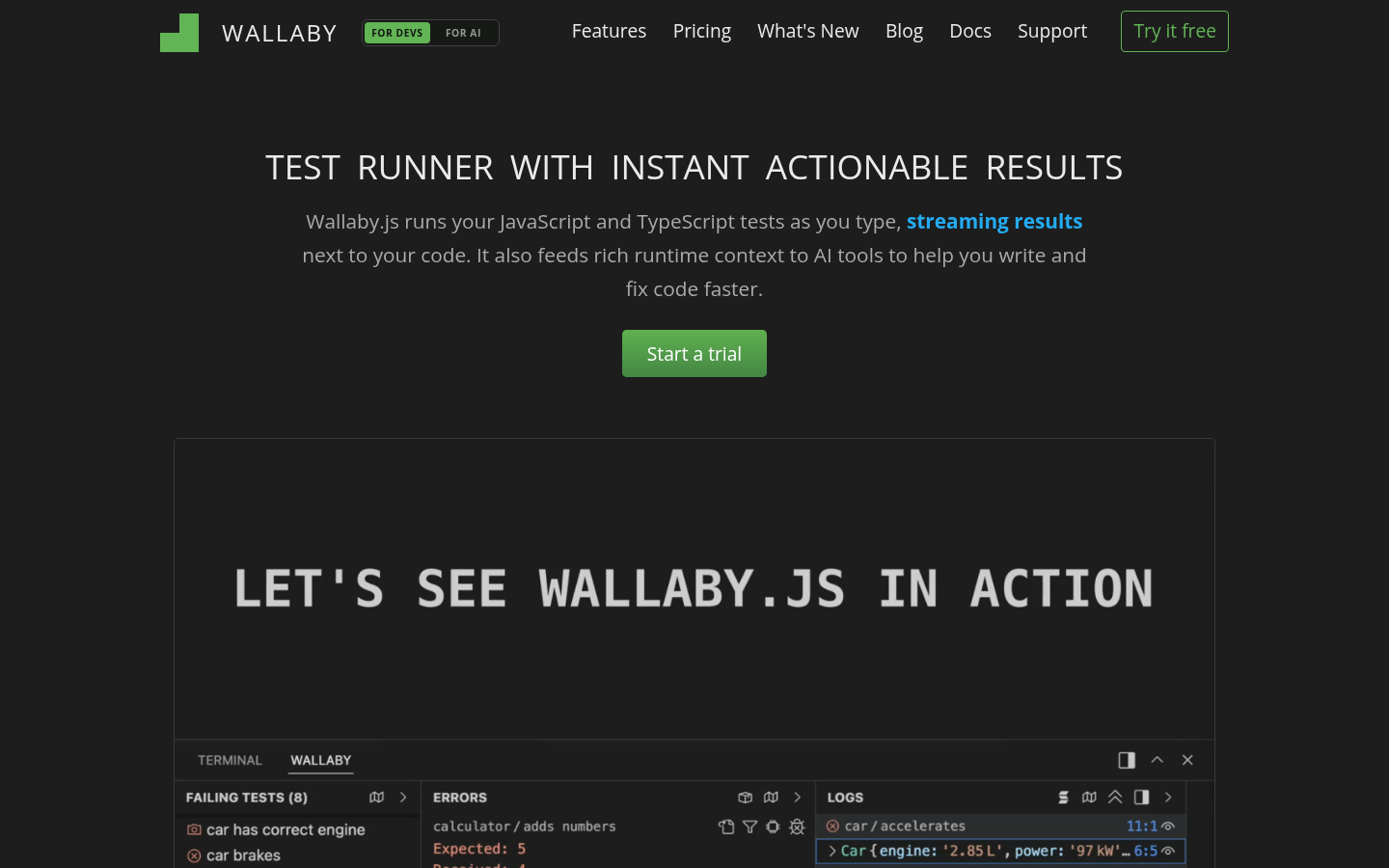Toggle the eye icon on car/accelerates row

pyautogui.click(x=1168, y=827)
